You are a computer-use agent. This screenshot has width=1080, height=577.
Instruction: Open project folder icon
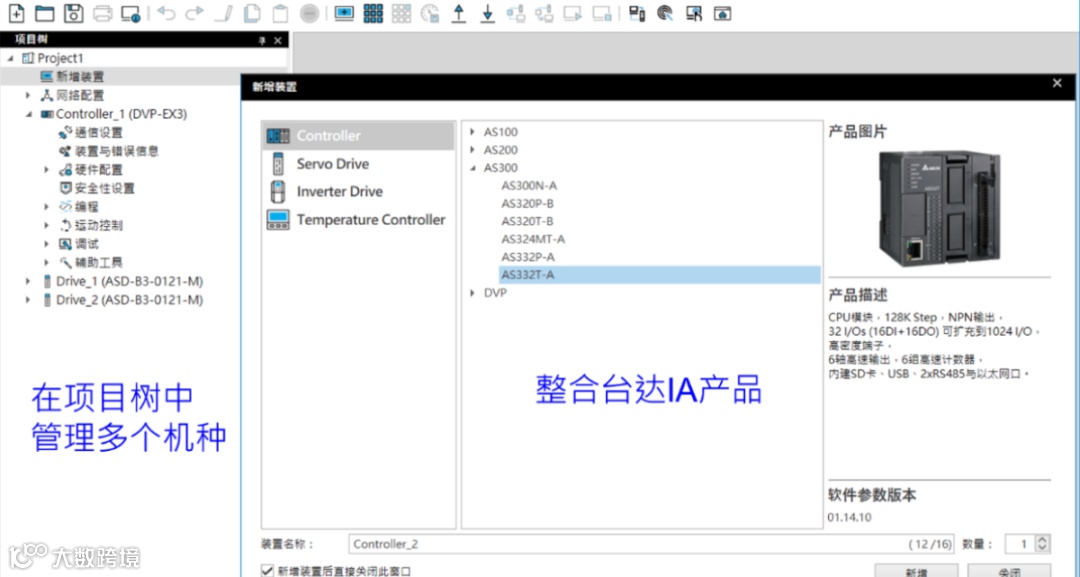[45, 13]
